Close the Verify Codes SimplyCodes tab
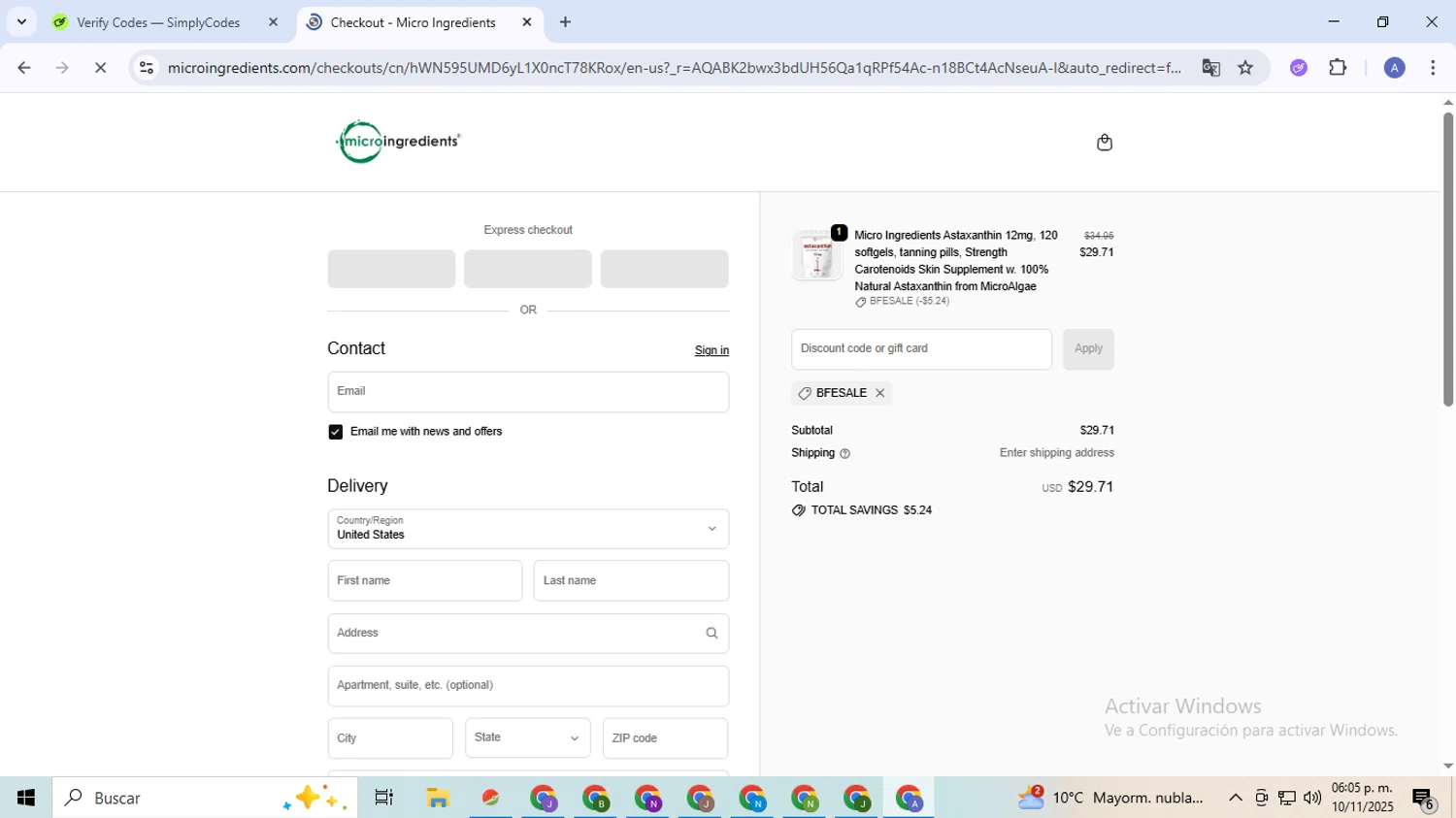1456x818 pixels. [273, 22]
